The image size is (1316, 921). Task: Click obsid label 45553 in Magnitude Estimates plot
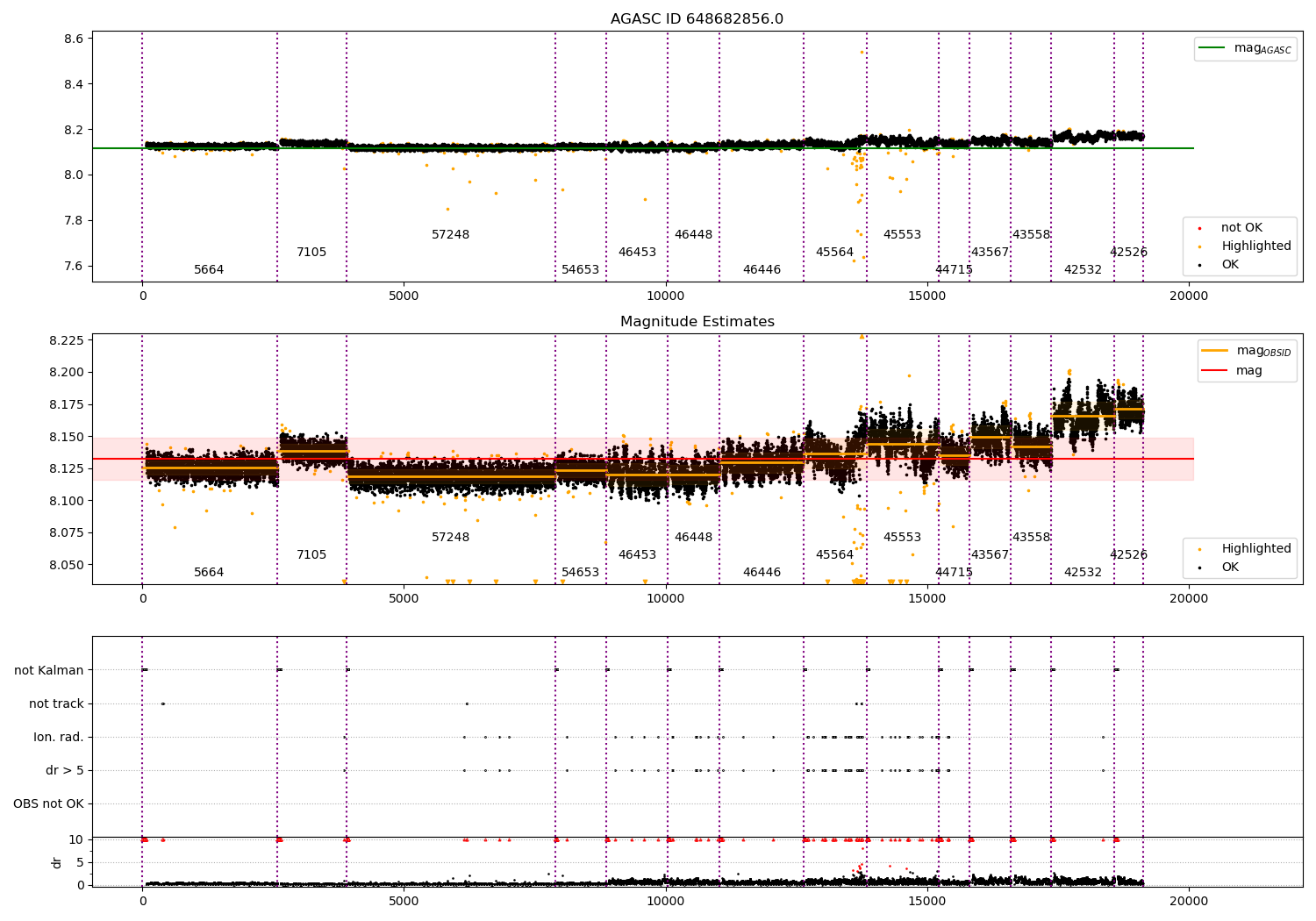click(x=902, y=538)
